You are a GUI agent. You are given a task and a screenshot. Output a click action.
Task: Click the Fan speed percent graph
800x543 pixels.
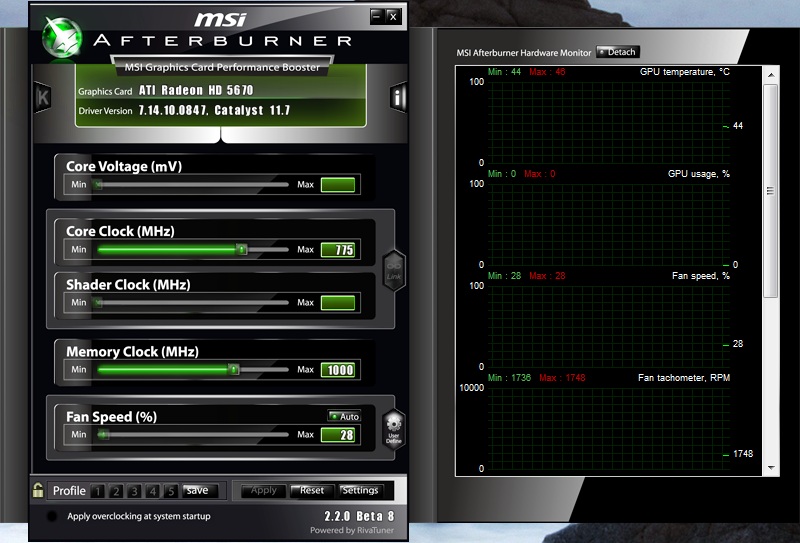coord(609,327)
